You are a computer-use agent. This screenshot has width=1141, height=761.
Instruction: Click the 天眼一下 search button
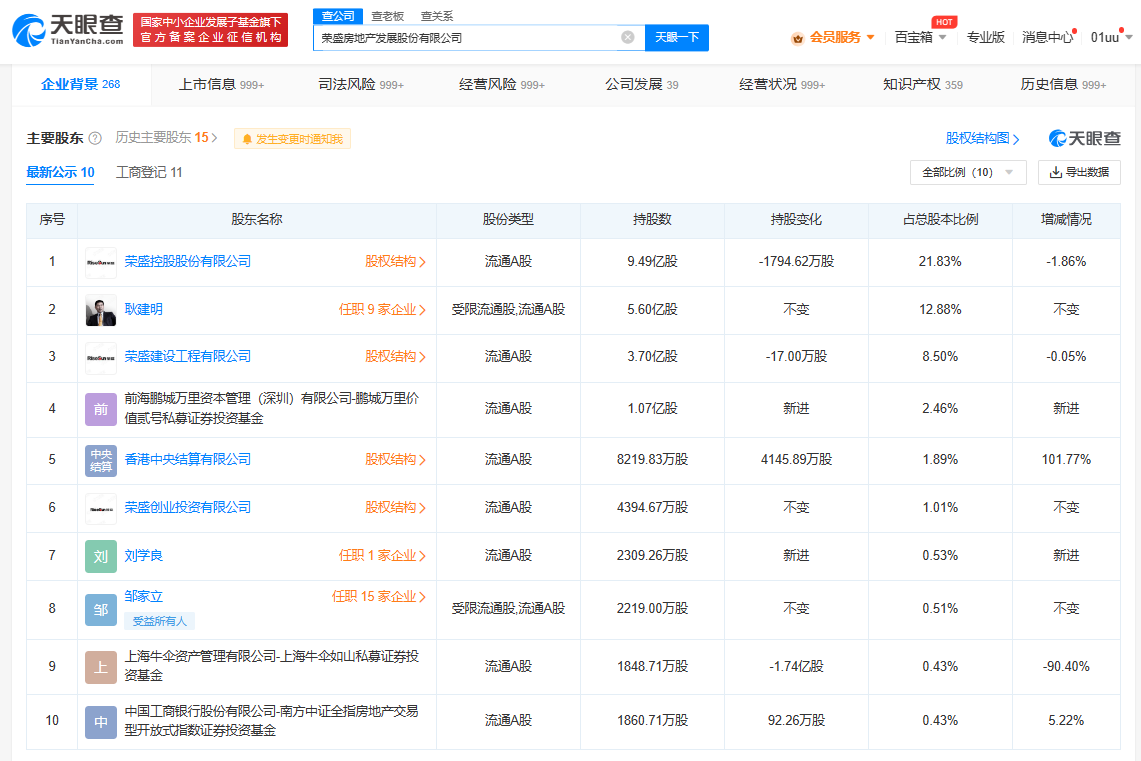pyautogui.click(x=677, y=38)
